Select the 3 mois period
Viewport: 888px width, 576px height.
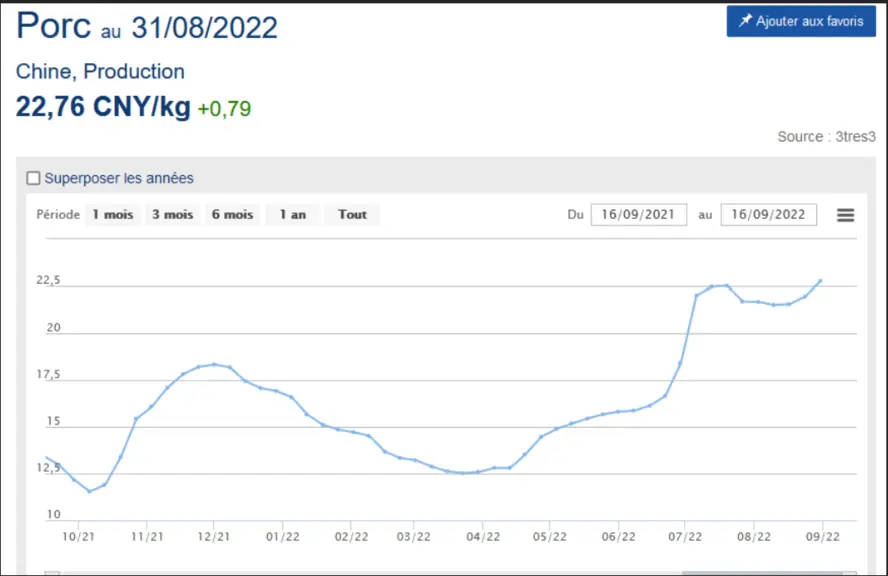point(172,215)
